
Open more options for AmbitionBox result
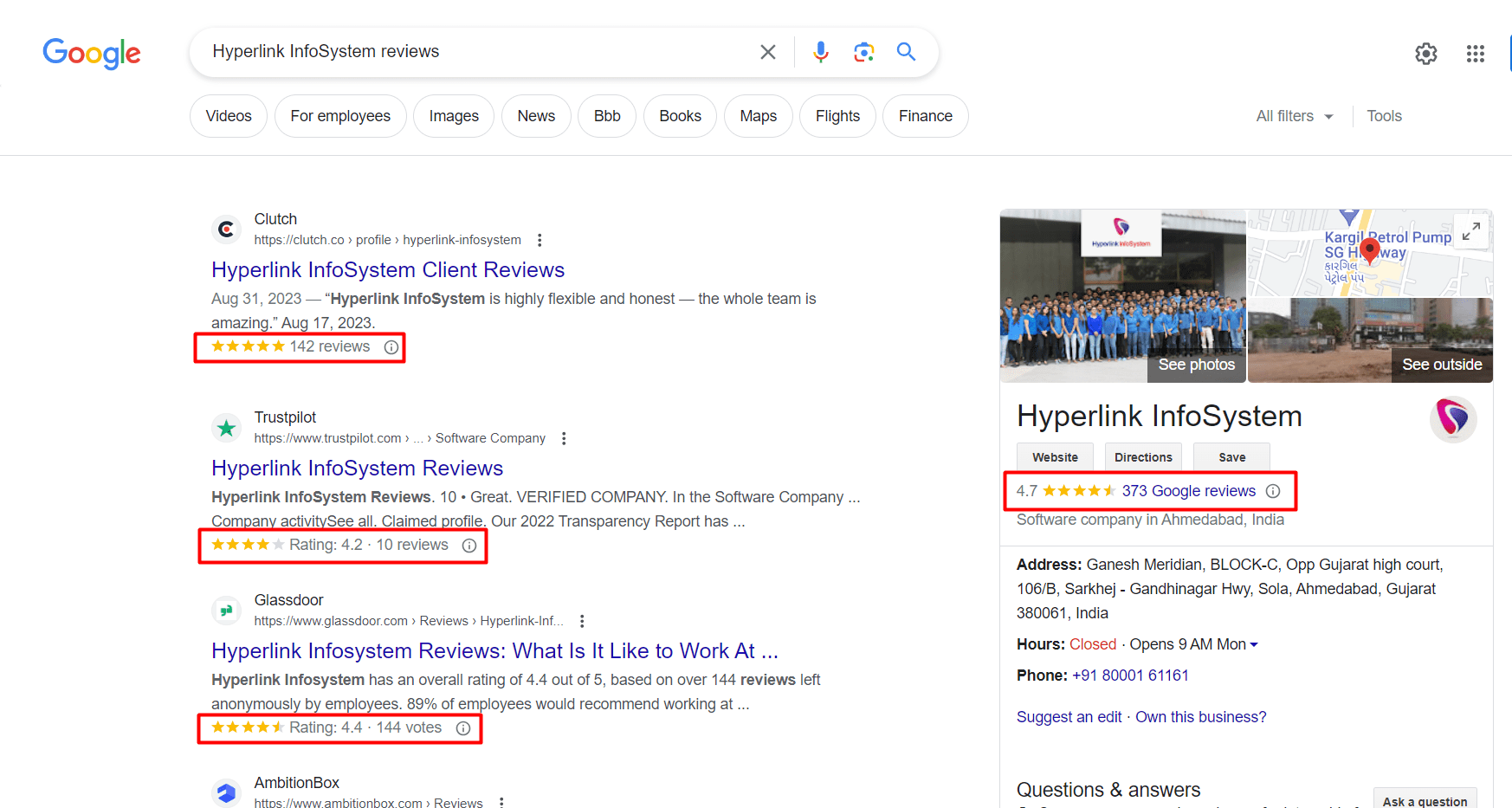pyautogui.click(x=501, y=803)
